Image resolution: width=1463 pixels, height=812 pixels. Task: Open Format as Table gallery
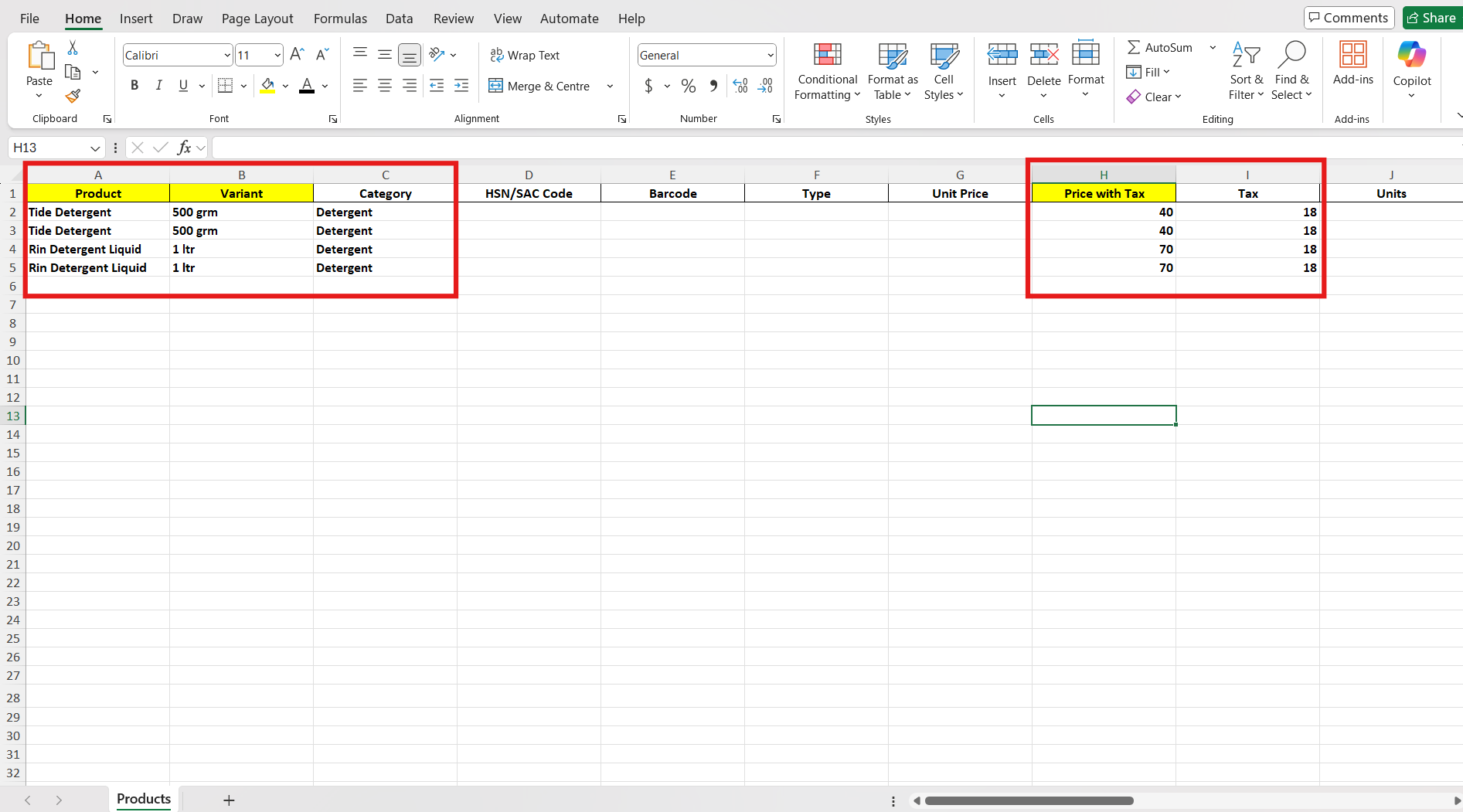[x=893, y=71]
